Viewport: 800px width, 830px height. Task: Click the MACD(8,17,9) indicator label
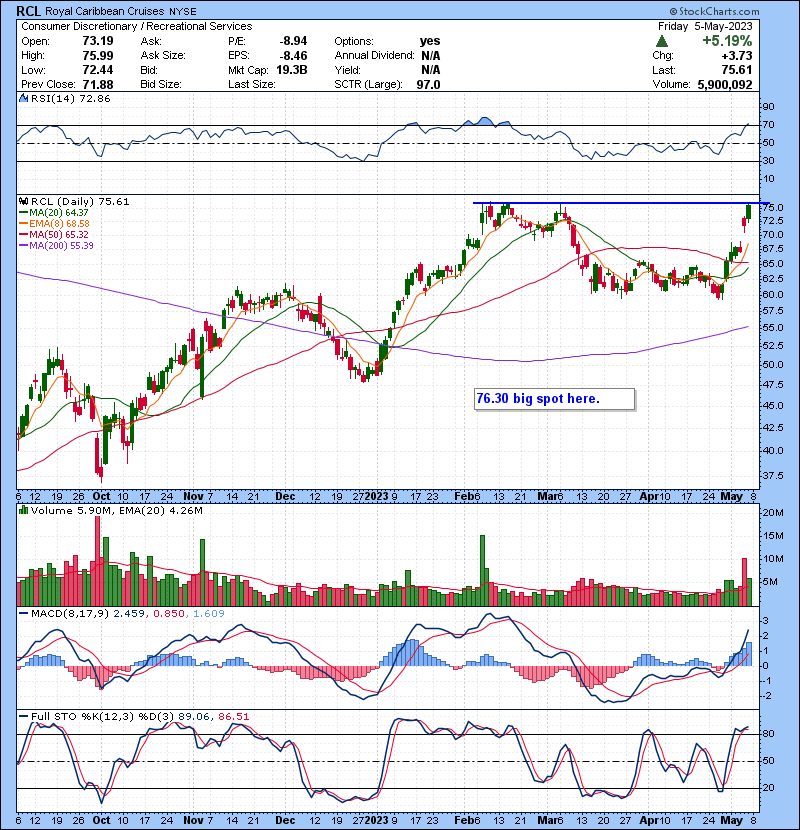tap(70, 614)
